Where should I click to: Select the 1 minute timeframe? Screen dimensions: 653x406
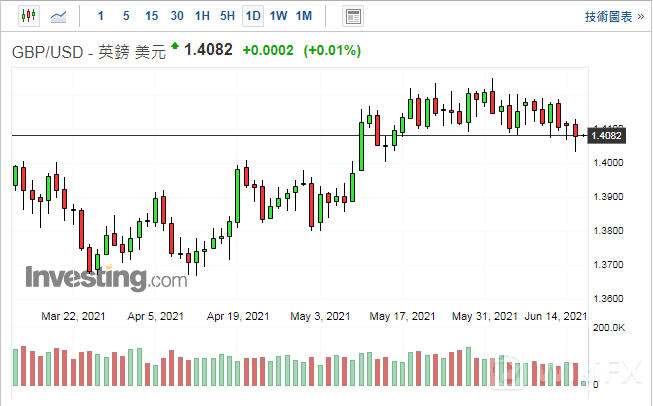[100, 16]
